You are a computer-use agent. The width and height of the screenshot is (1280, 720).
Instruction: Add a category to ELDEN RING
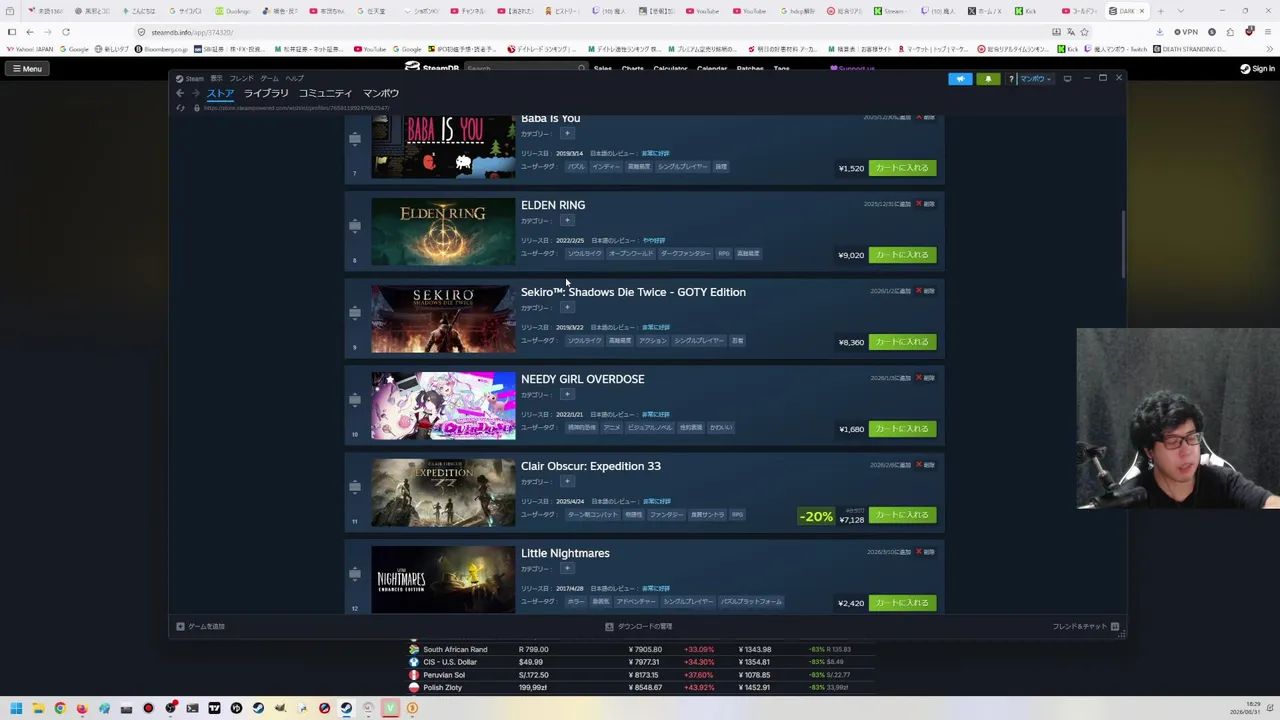point(566,221)
